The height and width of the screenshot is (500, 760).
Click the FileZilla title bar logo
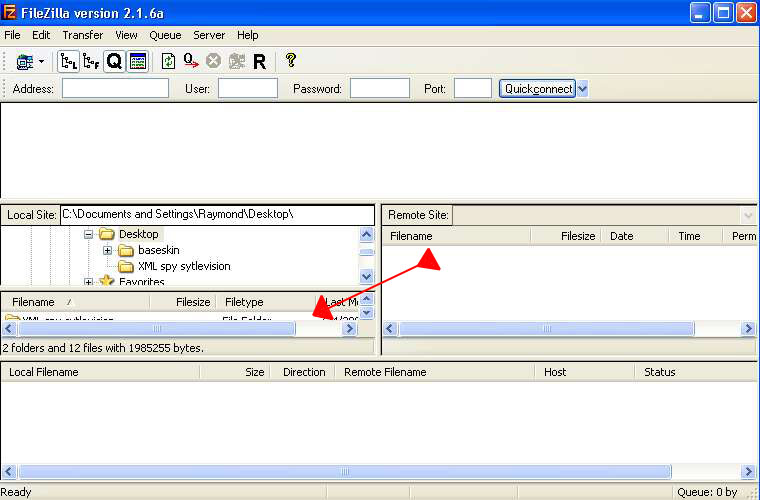coord(11,12)
